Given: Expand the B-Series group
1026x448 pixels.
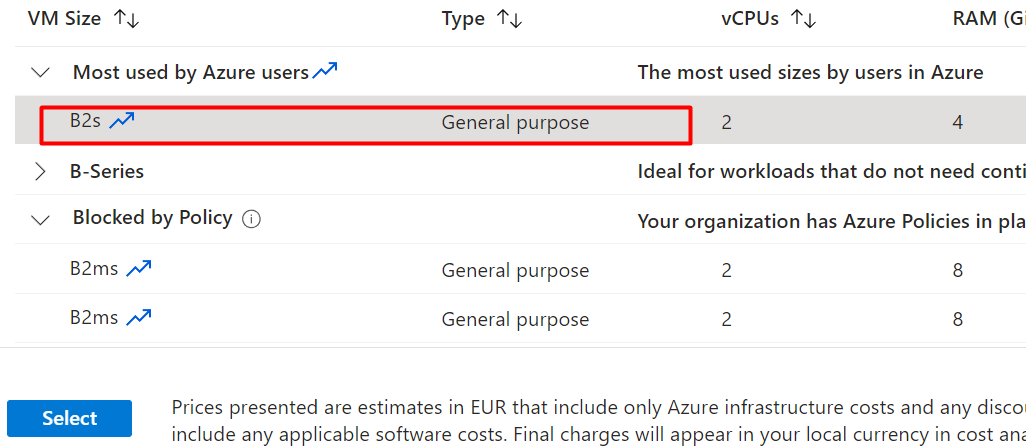Looking at the screenshot, I should click(x=41, y=171).
